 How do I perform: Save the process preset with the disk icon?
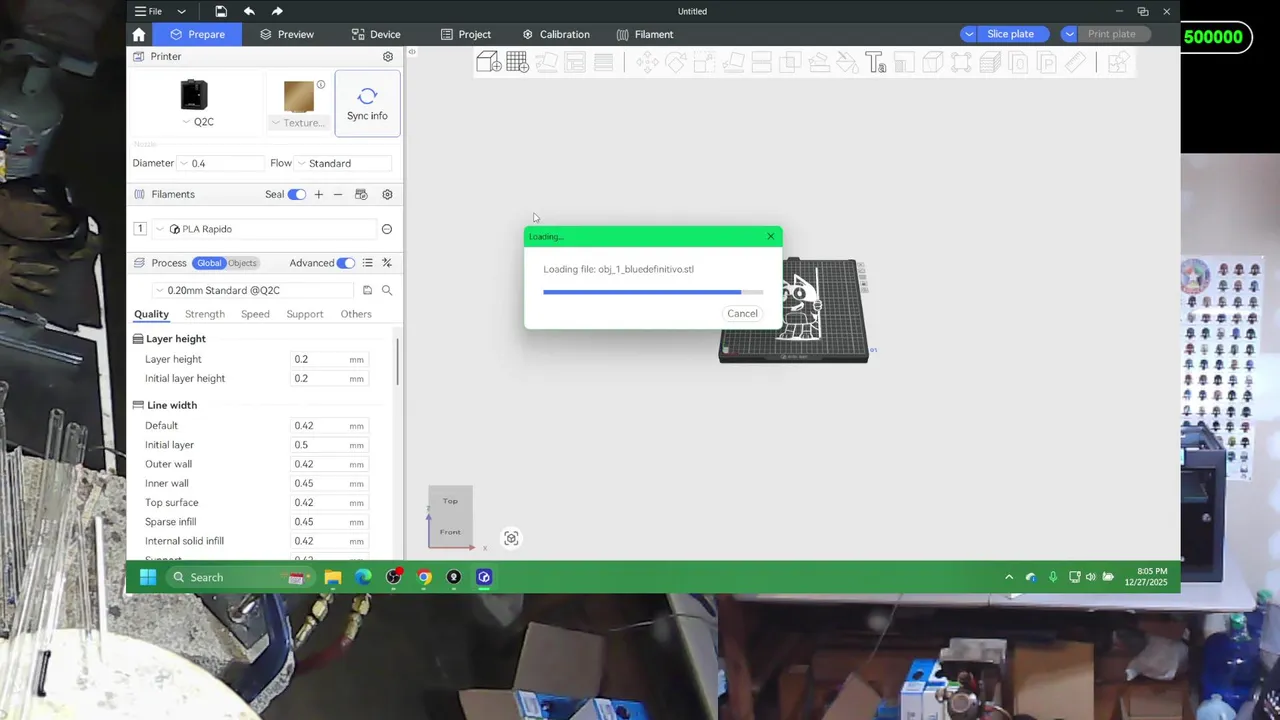(367, 290)
